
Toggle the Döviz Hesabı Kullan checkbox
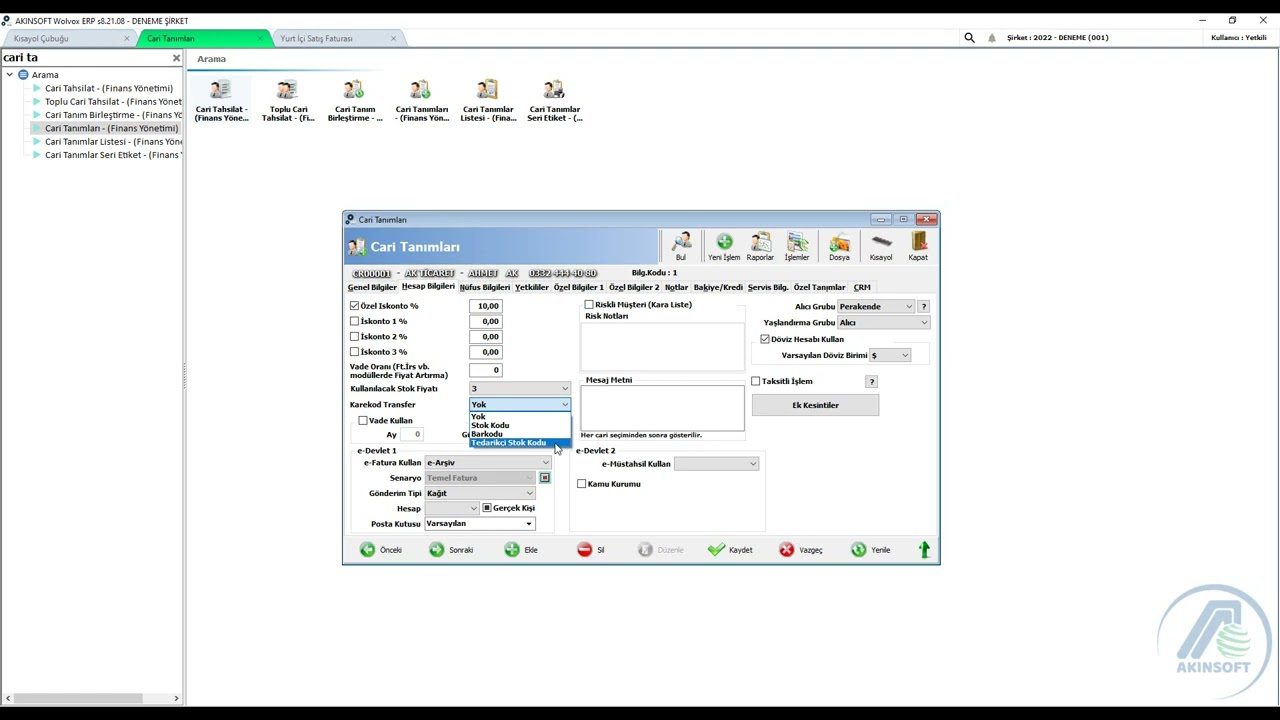click(x=765, y=339)
